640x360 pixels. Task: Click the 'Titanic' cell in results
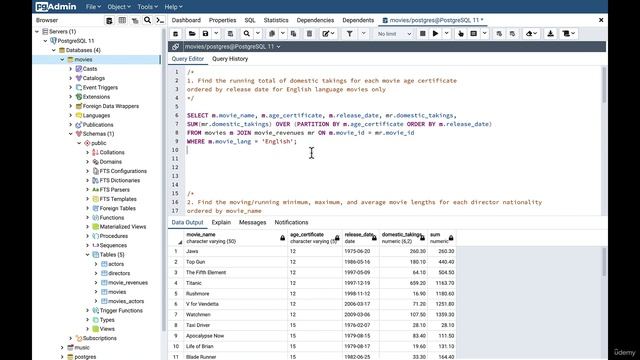tap(236, 283)
